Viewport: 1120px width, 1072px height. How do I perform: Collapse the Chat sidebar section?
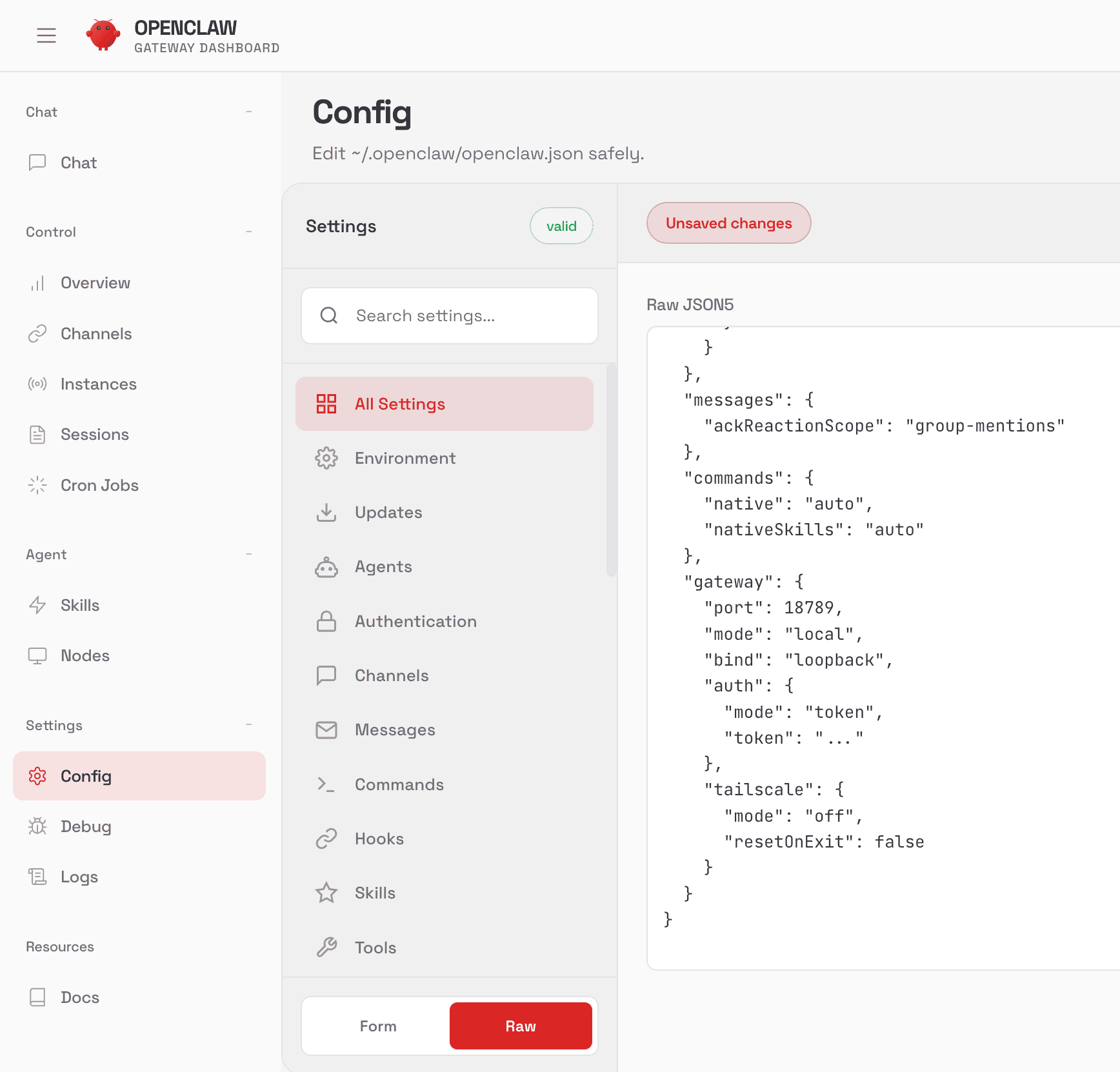pyautogui.click(x=248, y=112)
